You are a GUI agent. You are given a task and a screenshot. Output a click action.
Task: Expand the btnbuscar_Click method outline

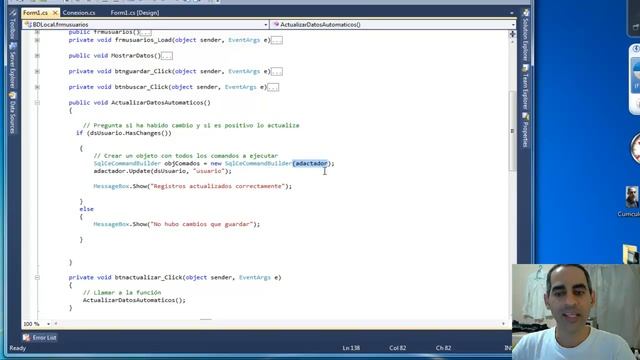click(37, 87)
